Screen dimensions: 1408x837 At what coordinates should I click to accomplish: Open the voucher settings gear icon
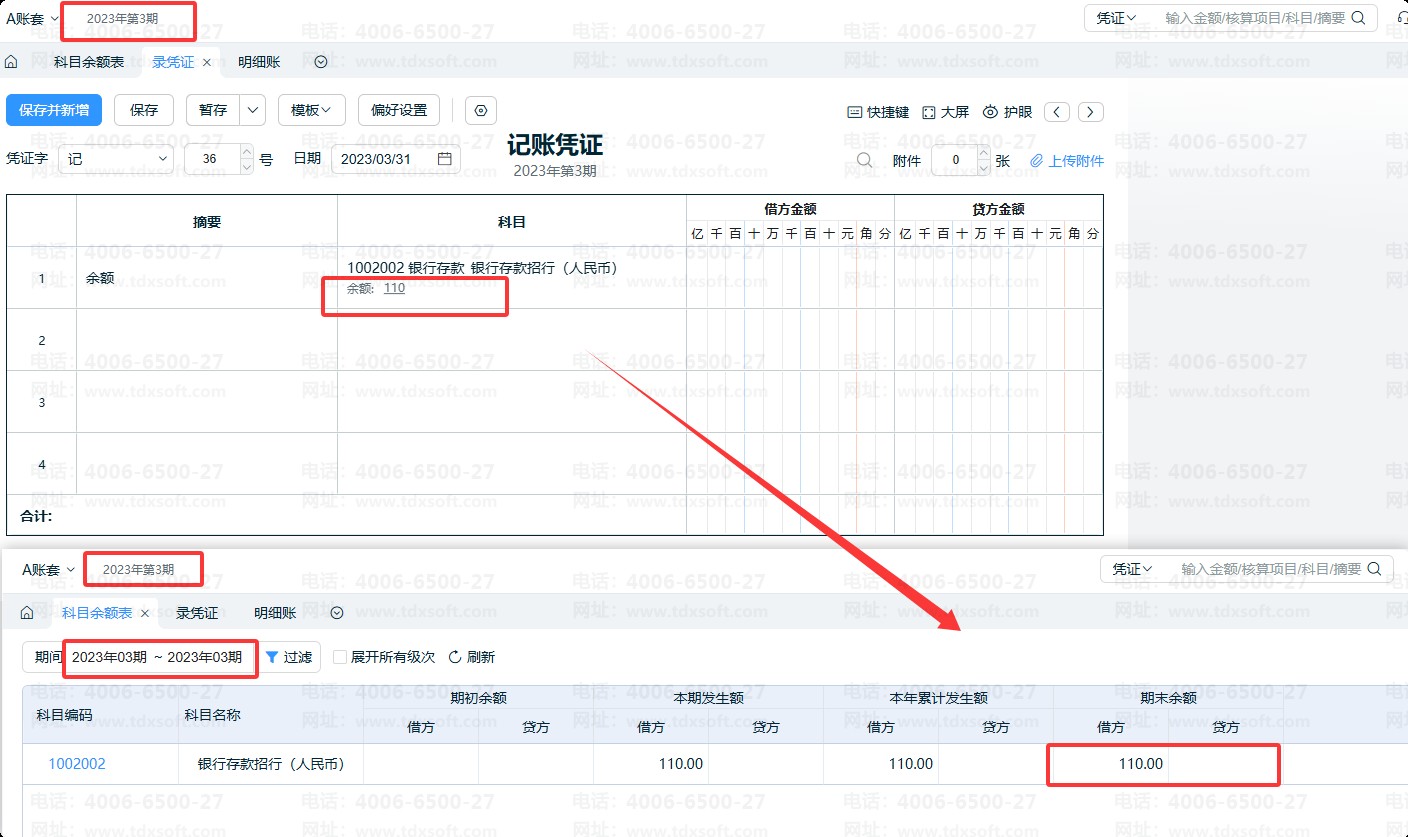(x=481, y=110)
